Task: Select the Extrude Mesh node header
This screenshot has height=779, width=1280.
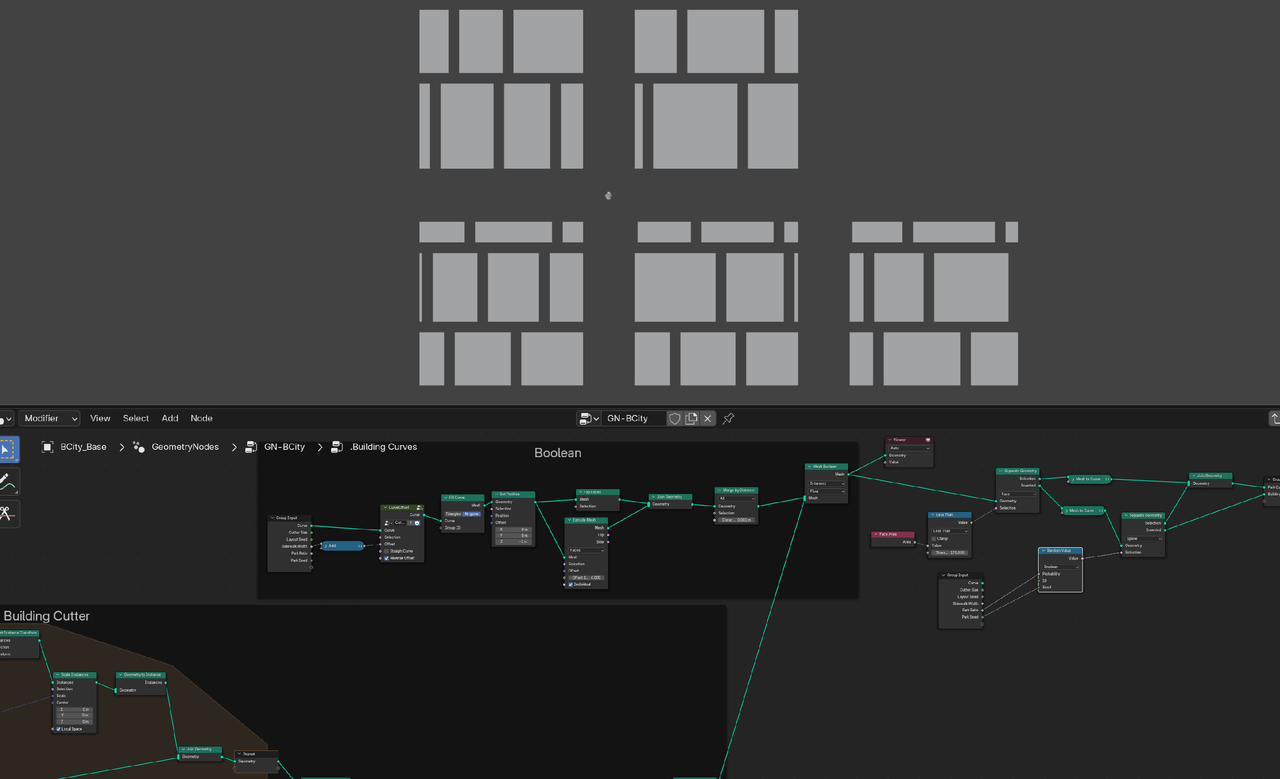Action: click(x=587, y=520)
